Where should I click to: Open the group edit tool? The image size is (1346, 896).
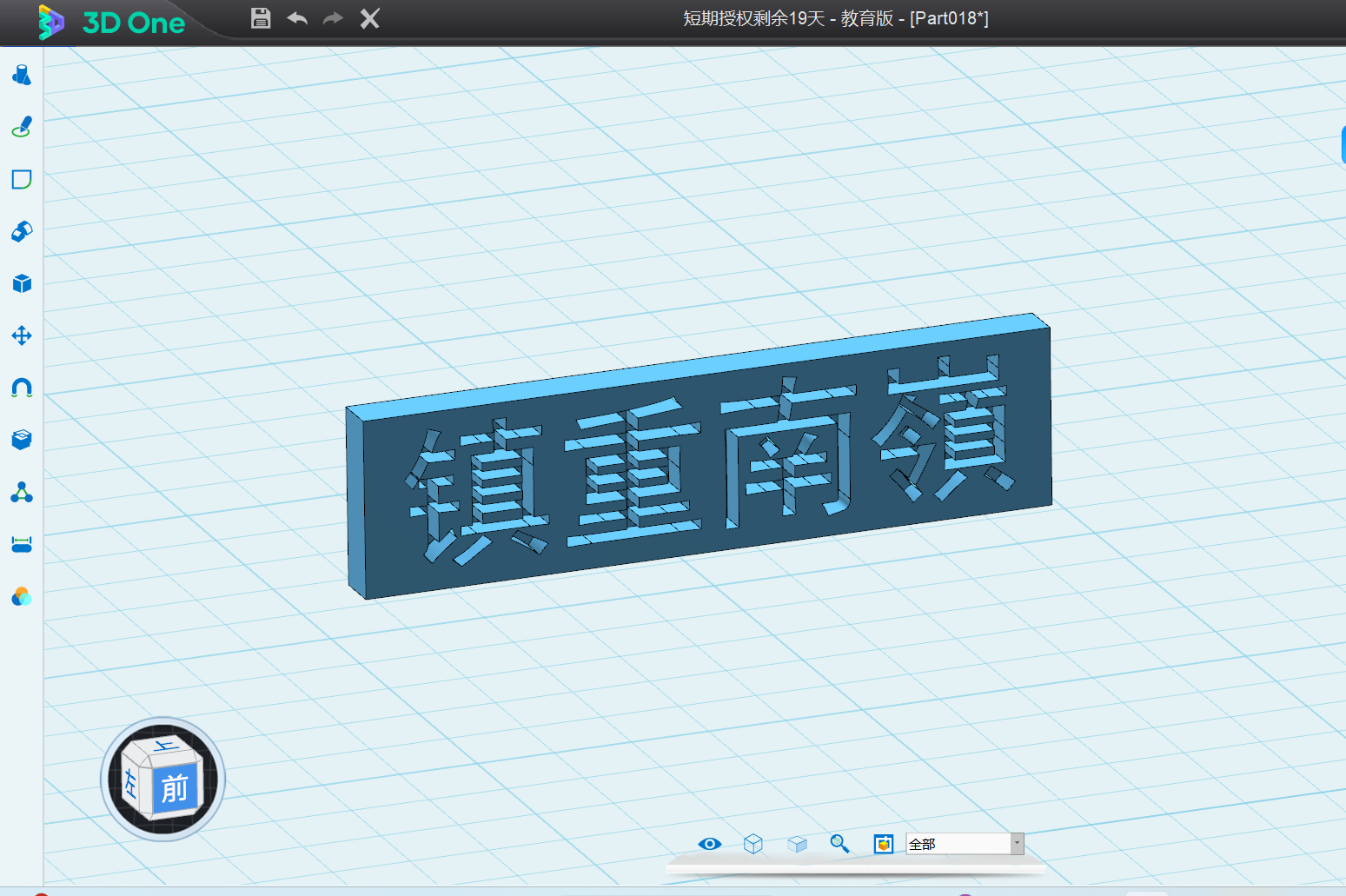(x=22, y=493)
